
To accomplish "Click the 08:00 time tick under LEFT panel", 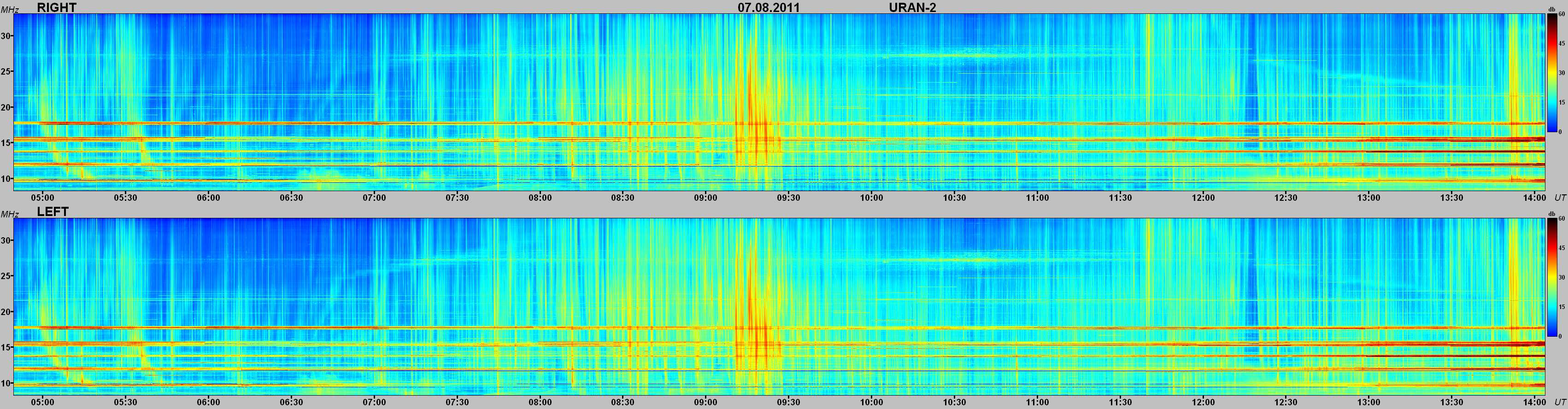I will click(540, 402).
